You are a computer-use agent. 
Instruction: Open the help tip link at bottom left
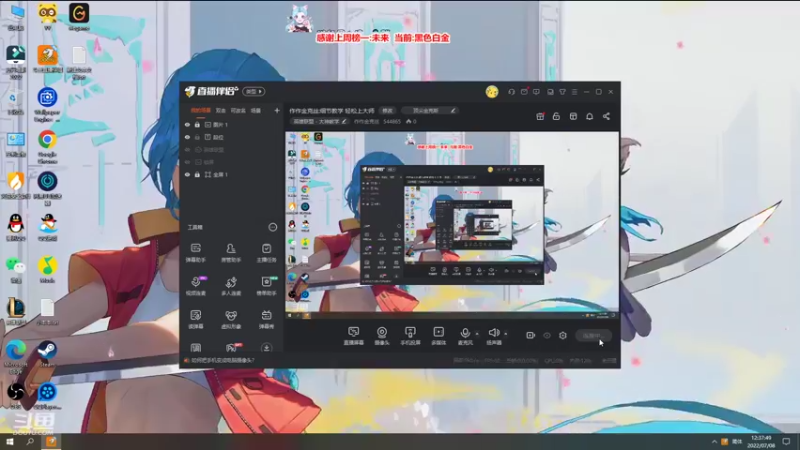point(220,360)
